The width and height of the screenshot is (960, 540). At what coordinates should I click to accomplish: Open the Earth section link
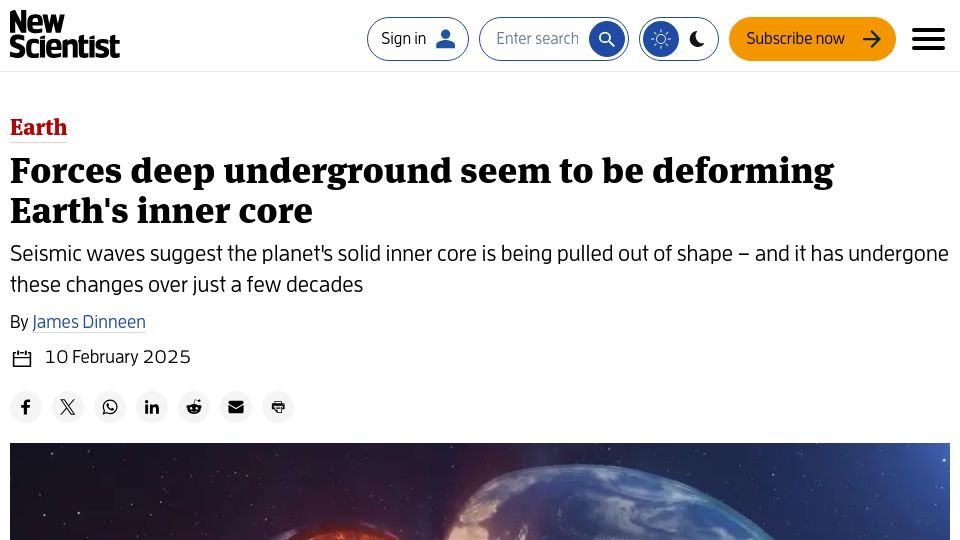tap(39, 127)
